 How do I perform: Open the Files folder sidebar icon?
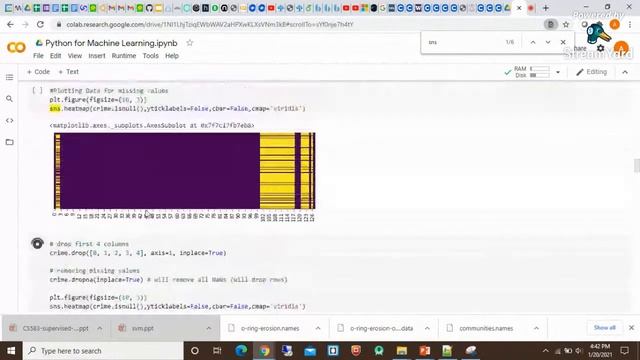click(x=9, y=142)
